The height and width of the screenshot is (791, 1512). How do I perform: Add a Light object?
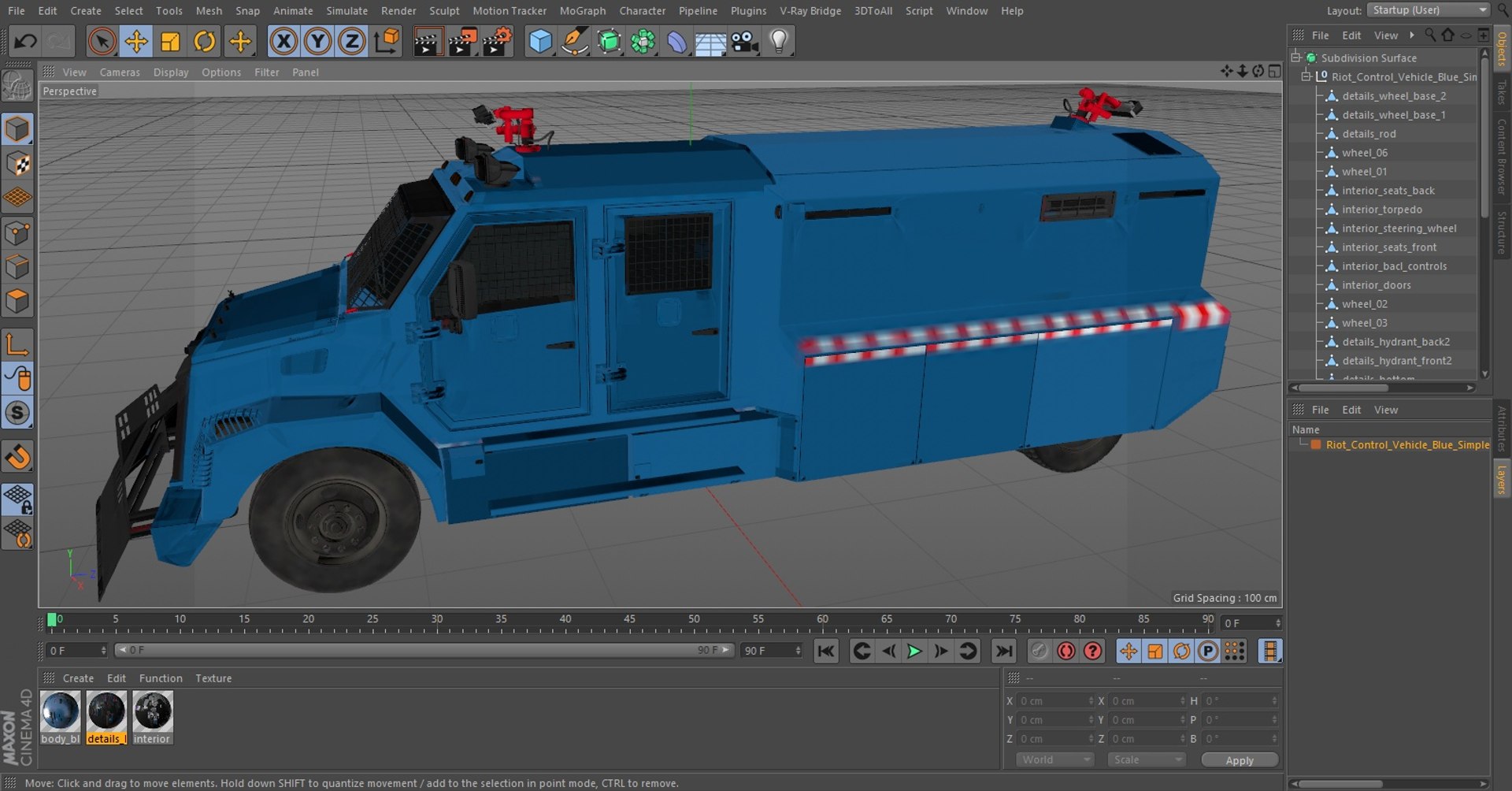pyautogui.click(x=779, y=41)
